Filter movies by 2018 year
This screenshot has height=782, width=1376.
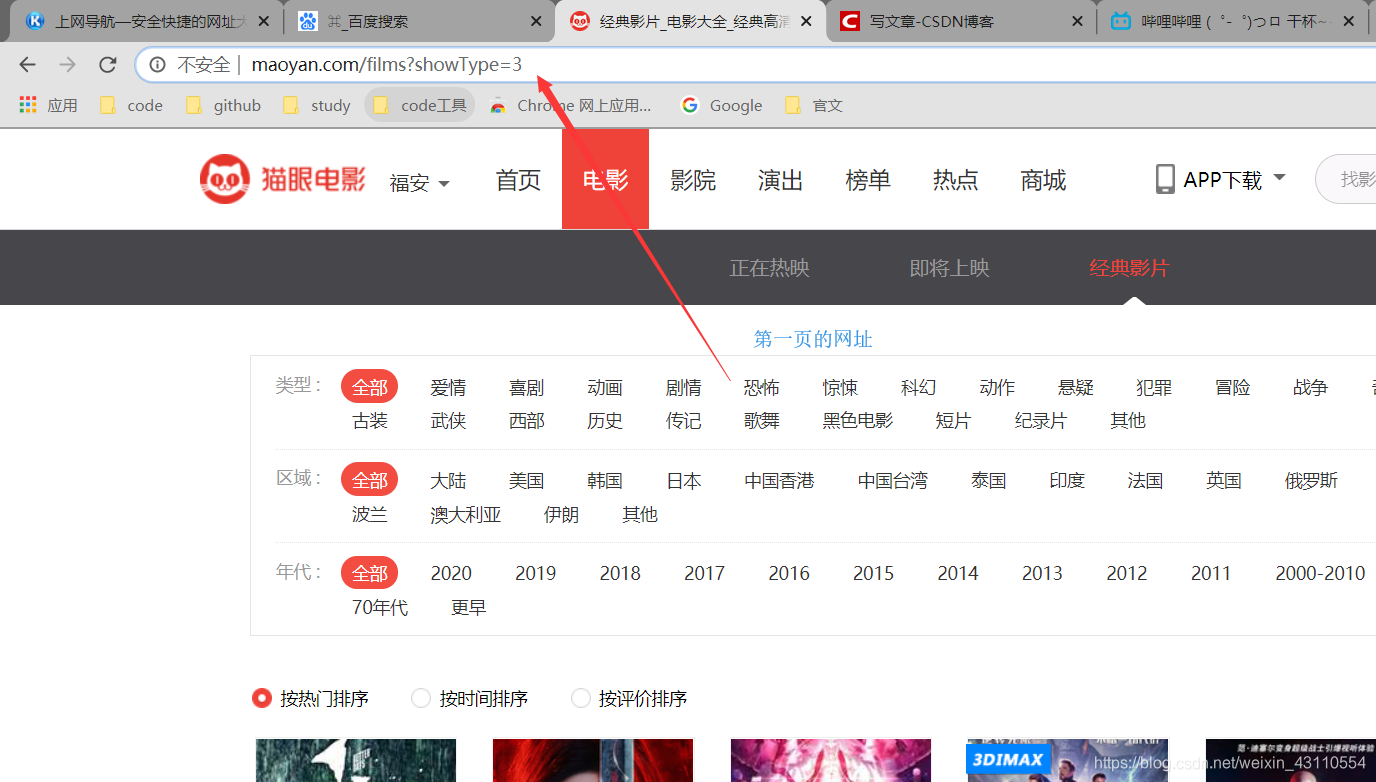[620, 572]
